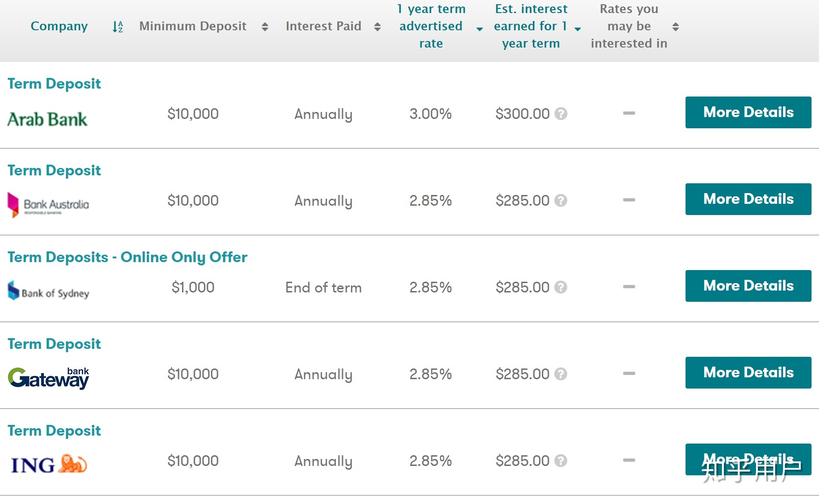
Task: Click the Bank Australia logo
Action: [48, 205]
